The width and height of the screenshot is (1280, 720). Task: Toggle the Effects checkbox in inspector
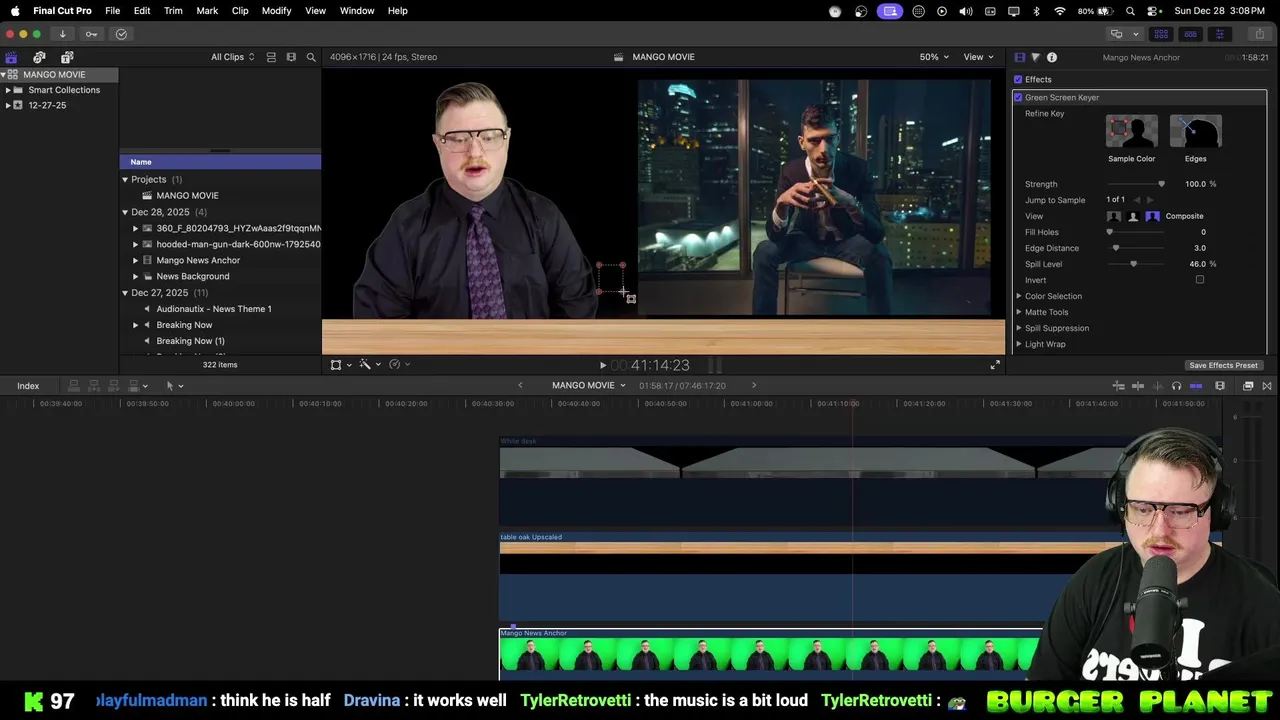pyautogui.click(x=1018, y=80)
